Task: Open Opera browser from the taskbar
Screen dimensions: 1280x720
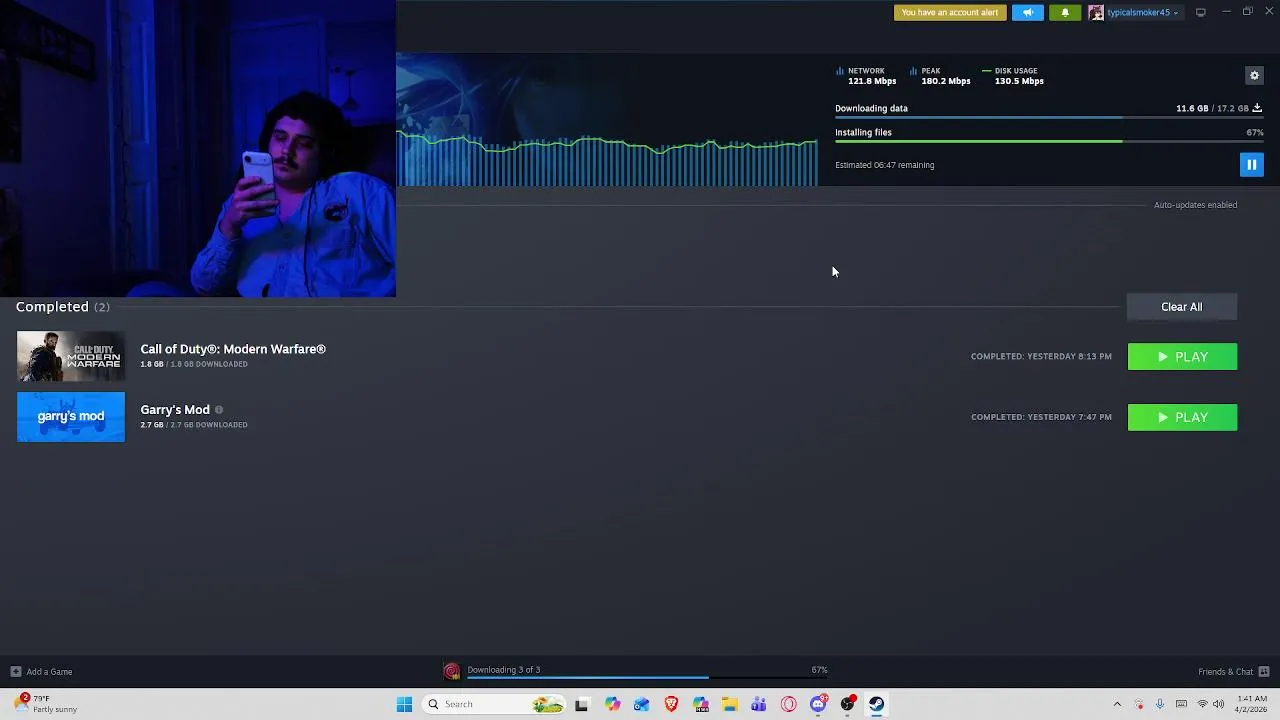Action: (x=789, y=704)
